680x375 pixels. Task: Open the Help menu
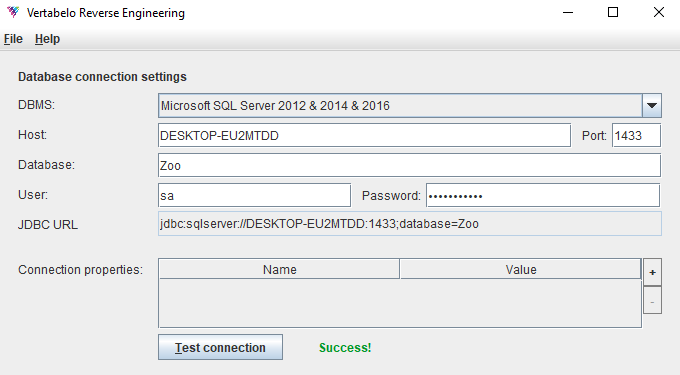coord(47,39)
